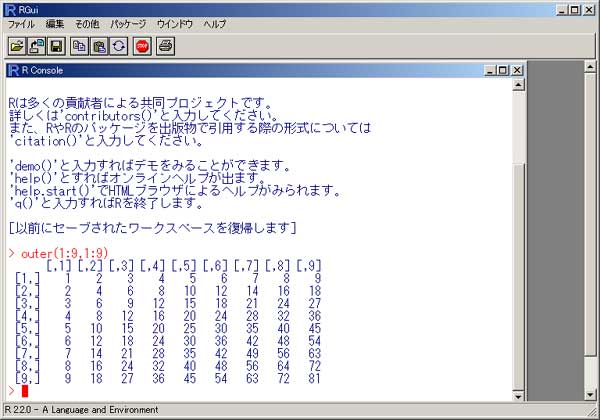Maximize the RGui main window
The width and height of the screenshot is (600, 420).
(x=575, y=10)
